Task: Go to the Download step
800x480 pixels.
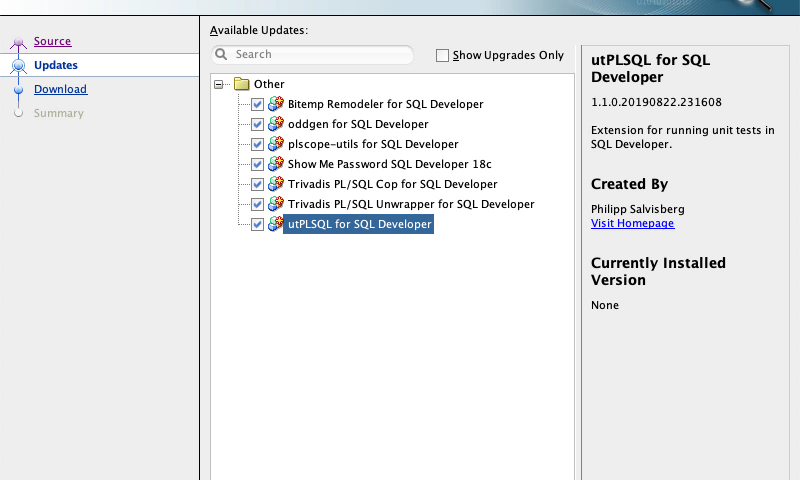Action: (x=60, y=89)
